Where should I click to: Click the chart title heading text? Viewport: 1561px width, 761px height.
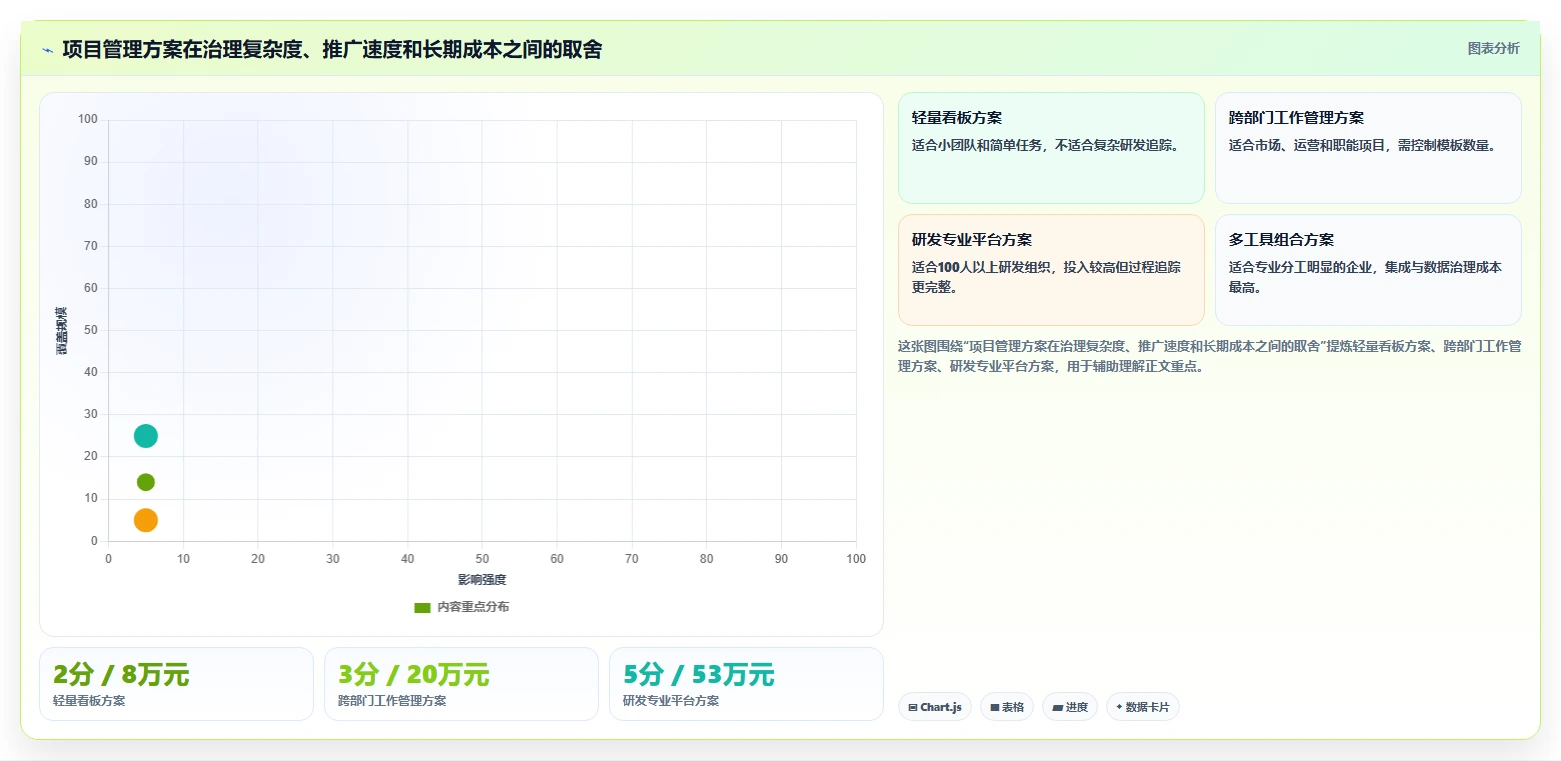click(x=332, y=50)
